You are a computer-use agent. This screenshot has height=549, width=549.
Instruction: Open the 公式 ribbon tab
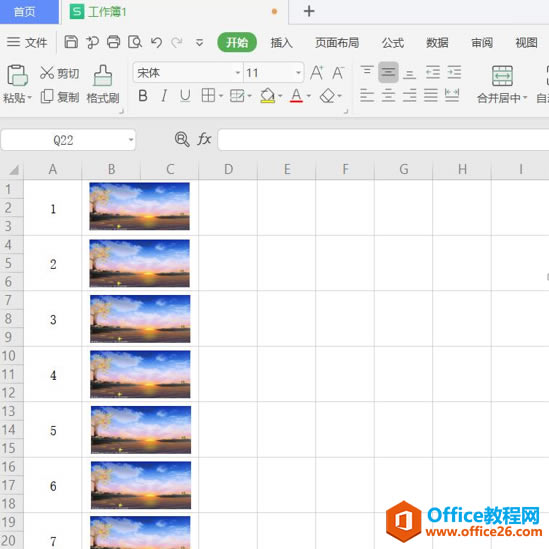coord(393,43)
